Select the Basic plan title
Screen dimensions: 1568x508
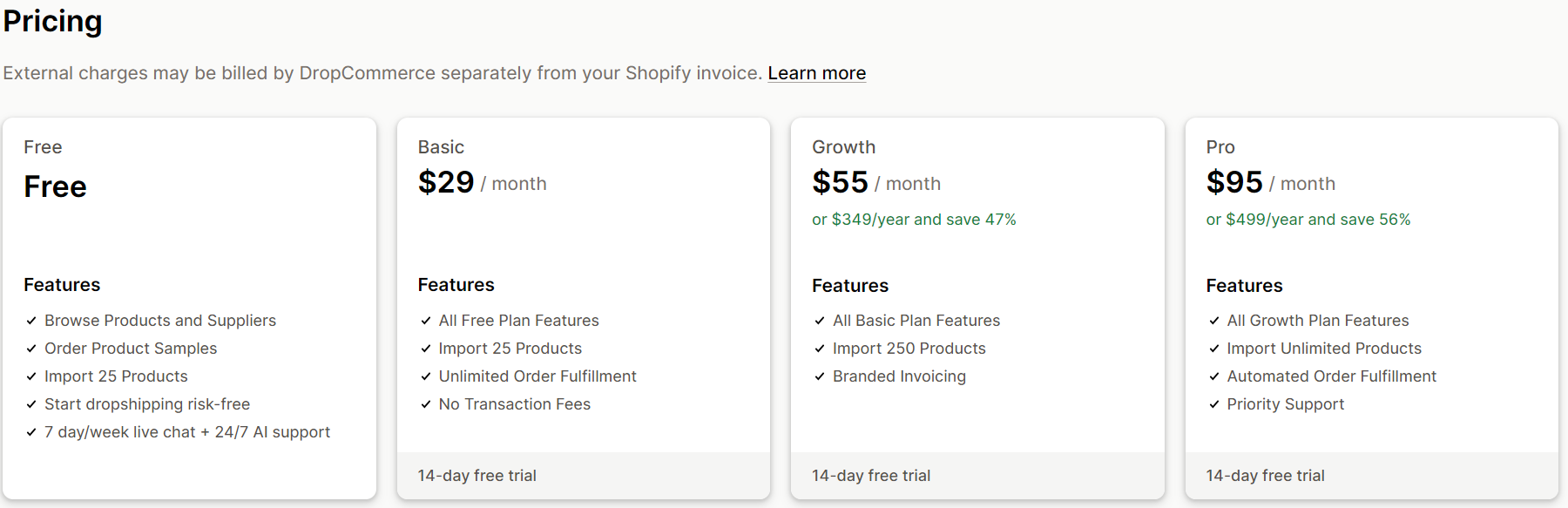coord(441,146)
